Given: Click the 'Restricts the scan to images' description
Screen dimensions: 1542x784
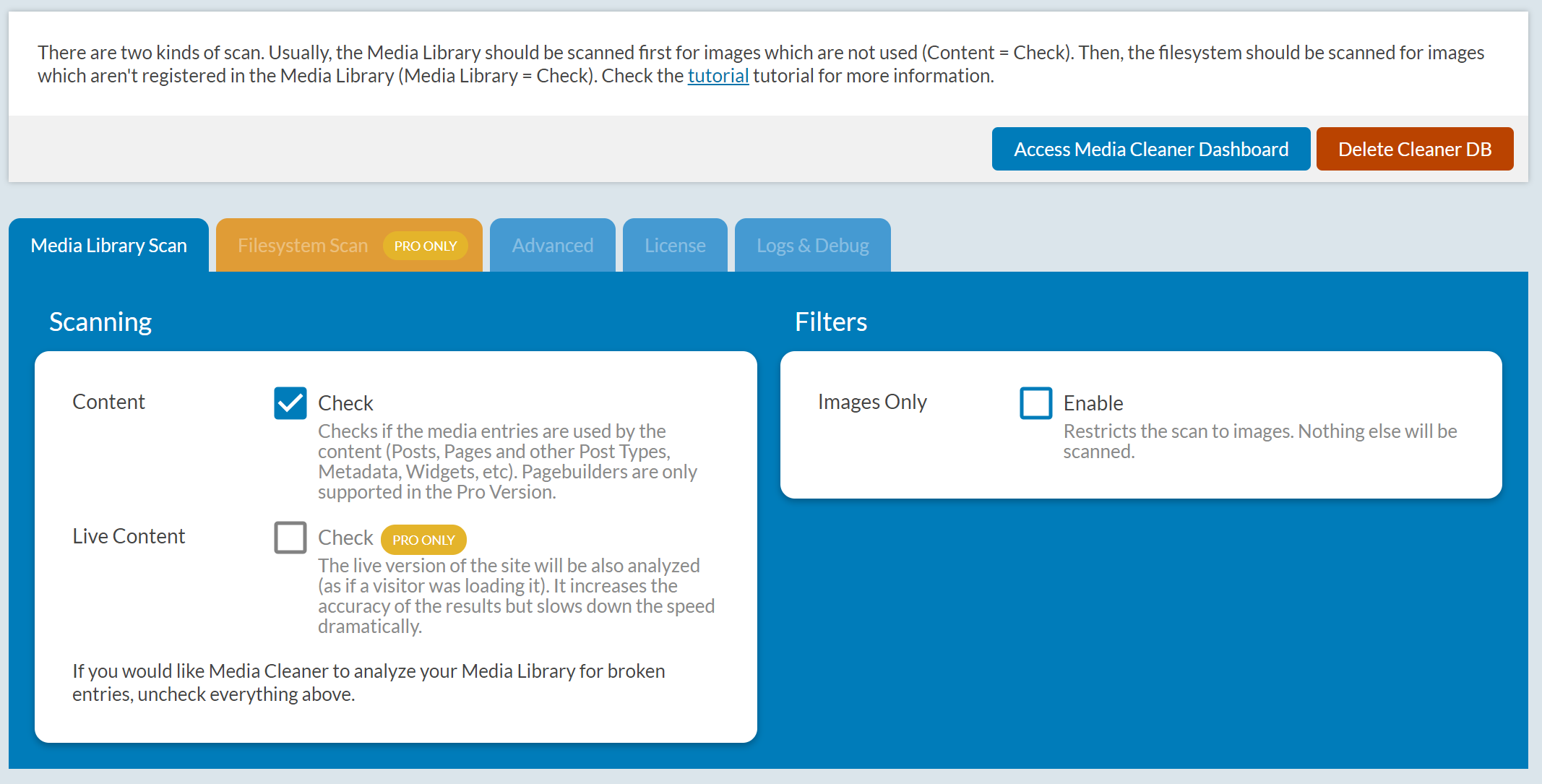Looking at the screenshot, I should pos(1260,441).
